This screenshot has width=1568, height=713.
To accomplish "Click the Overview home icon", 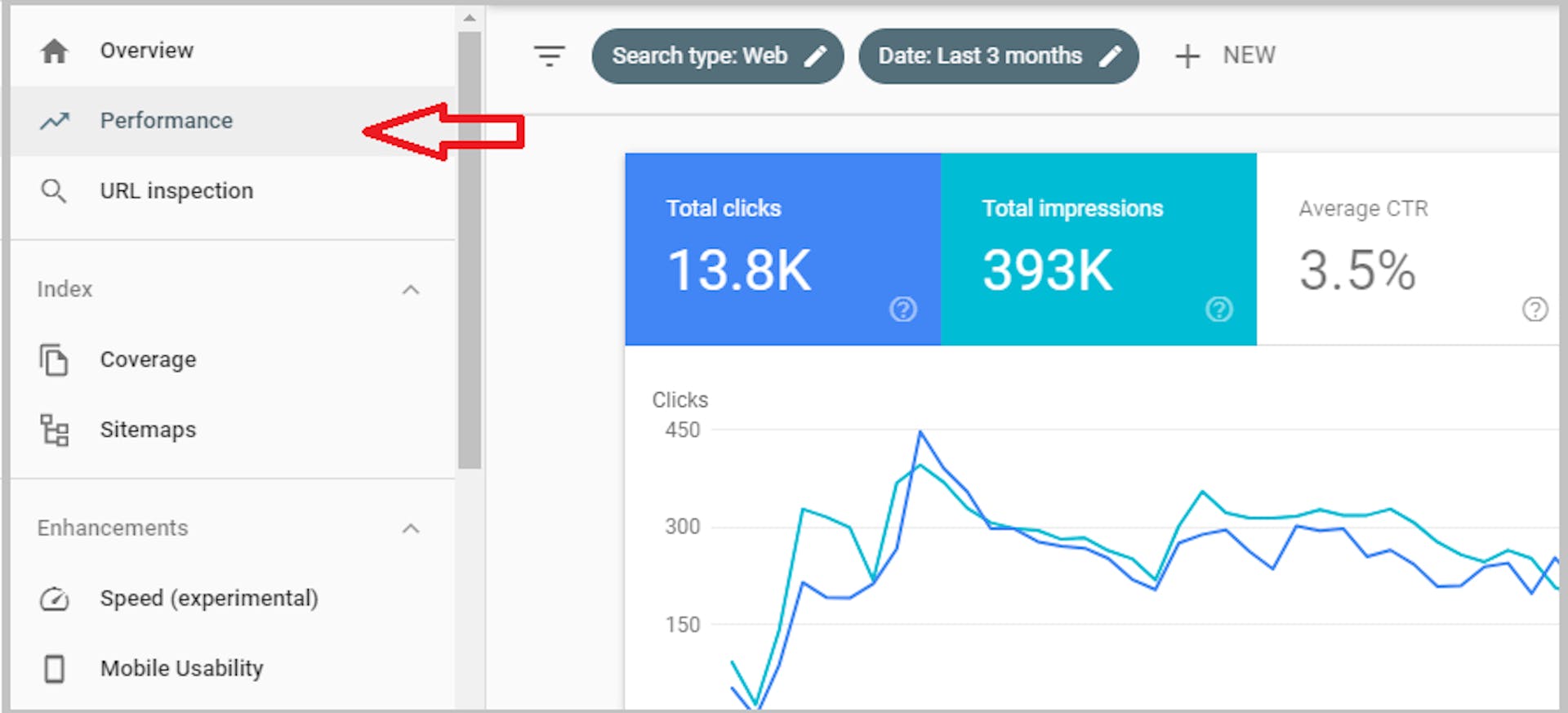I will coord(54,51).
